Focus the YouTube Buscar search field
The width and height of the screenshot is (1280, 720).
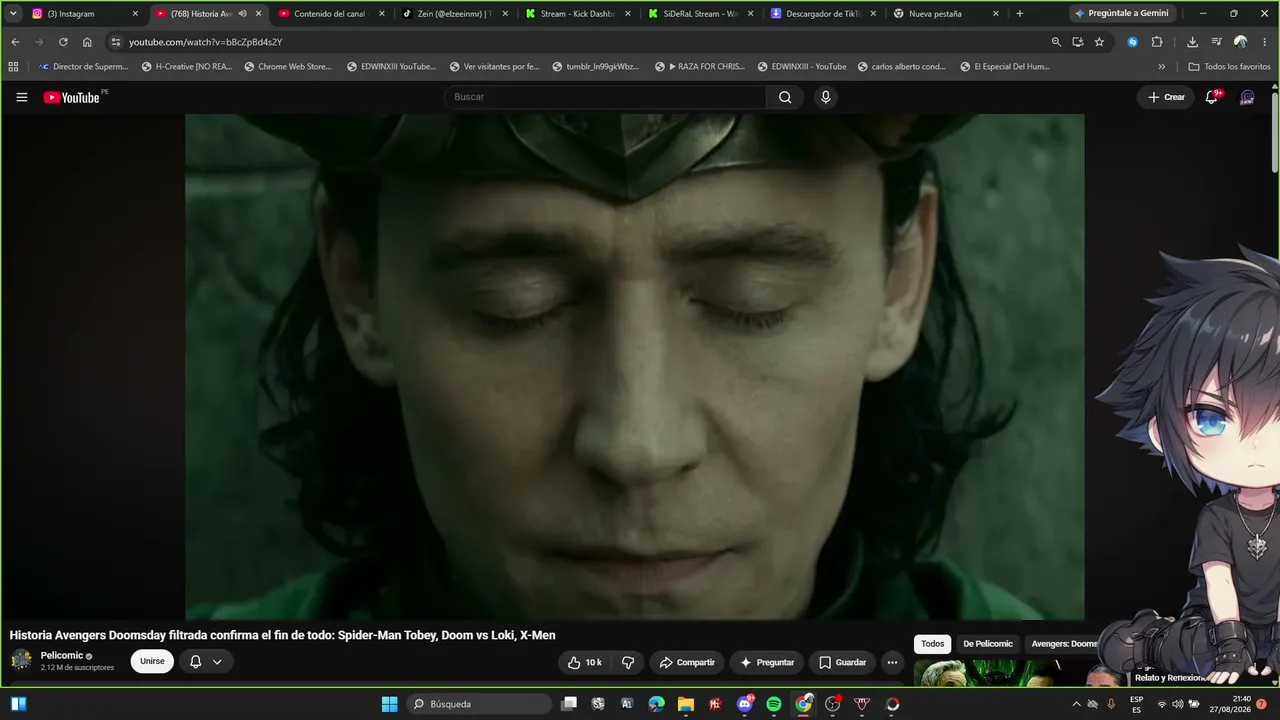(x=605, y=97)
